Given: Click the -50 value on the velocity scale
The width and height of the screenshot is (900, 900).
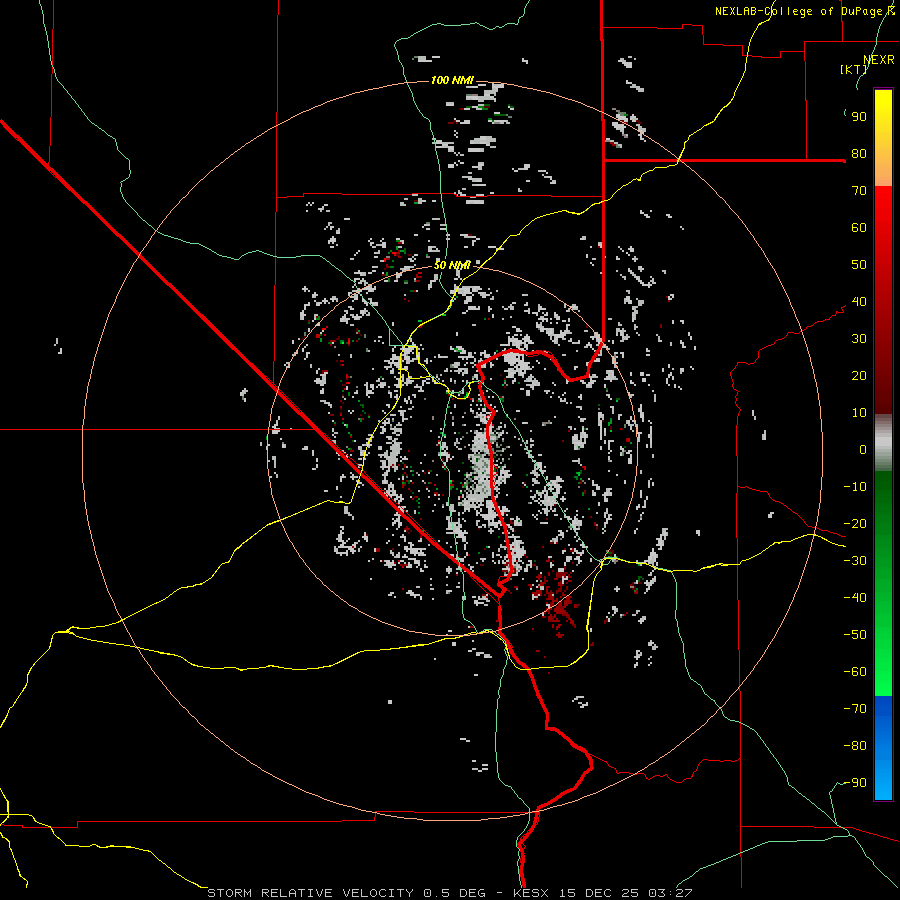Looking at the screenshot, I should 855,635.
